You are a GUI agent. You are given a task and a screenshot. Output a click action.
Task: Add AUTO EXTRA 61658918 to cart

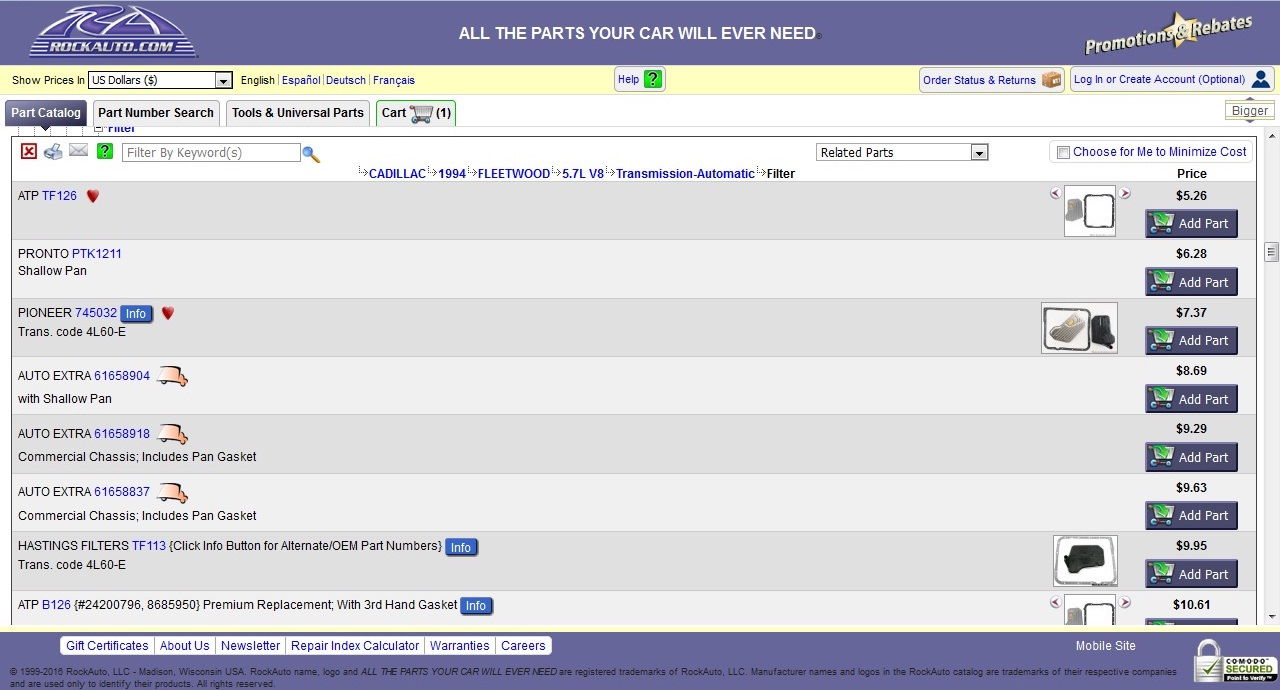[1191, 457]
